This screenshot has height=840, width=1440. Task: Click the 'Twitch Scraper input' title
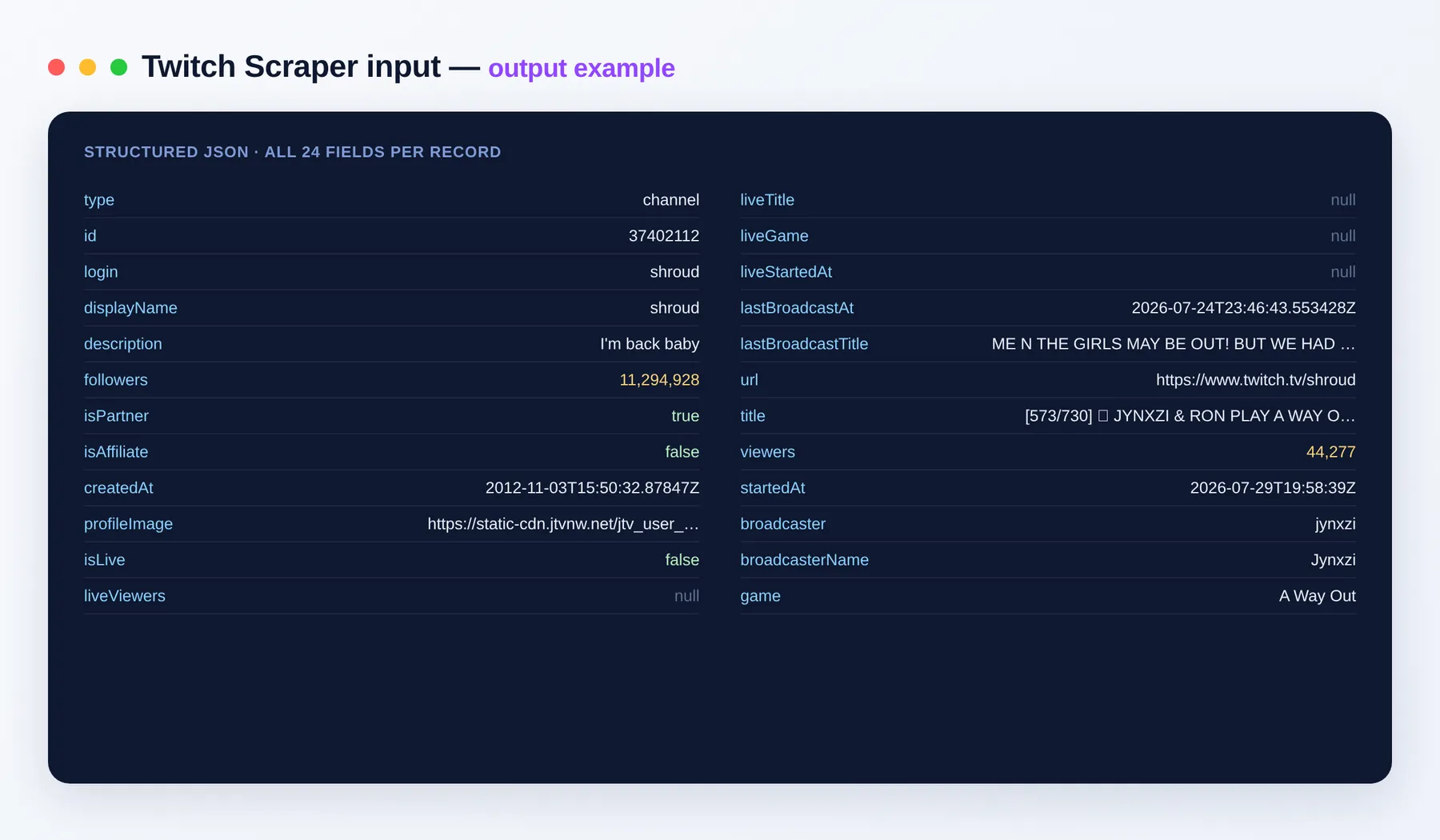point(291,66)
